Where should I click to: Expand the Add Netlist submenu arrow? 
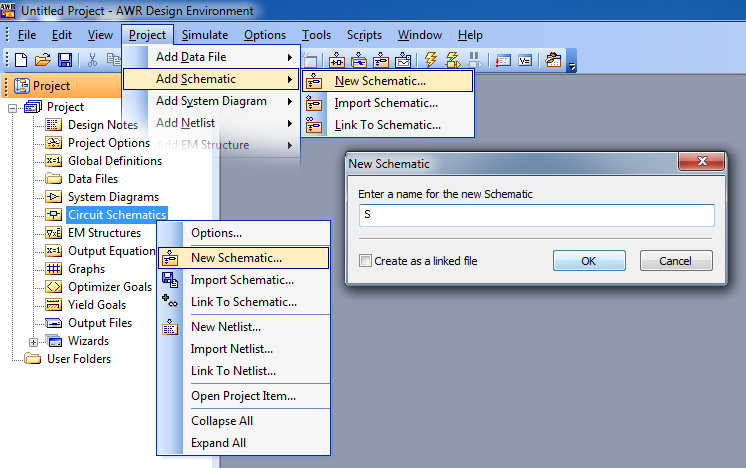pos(290,123)
